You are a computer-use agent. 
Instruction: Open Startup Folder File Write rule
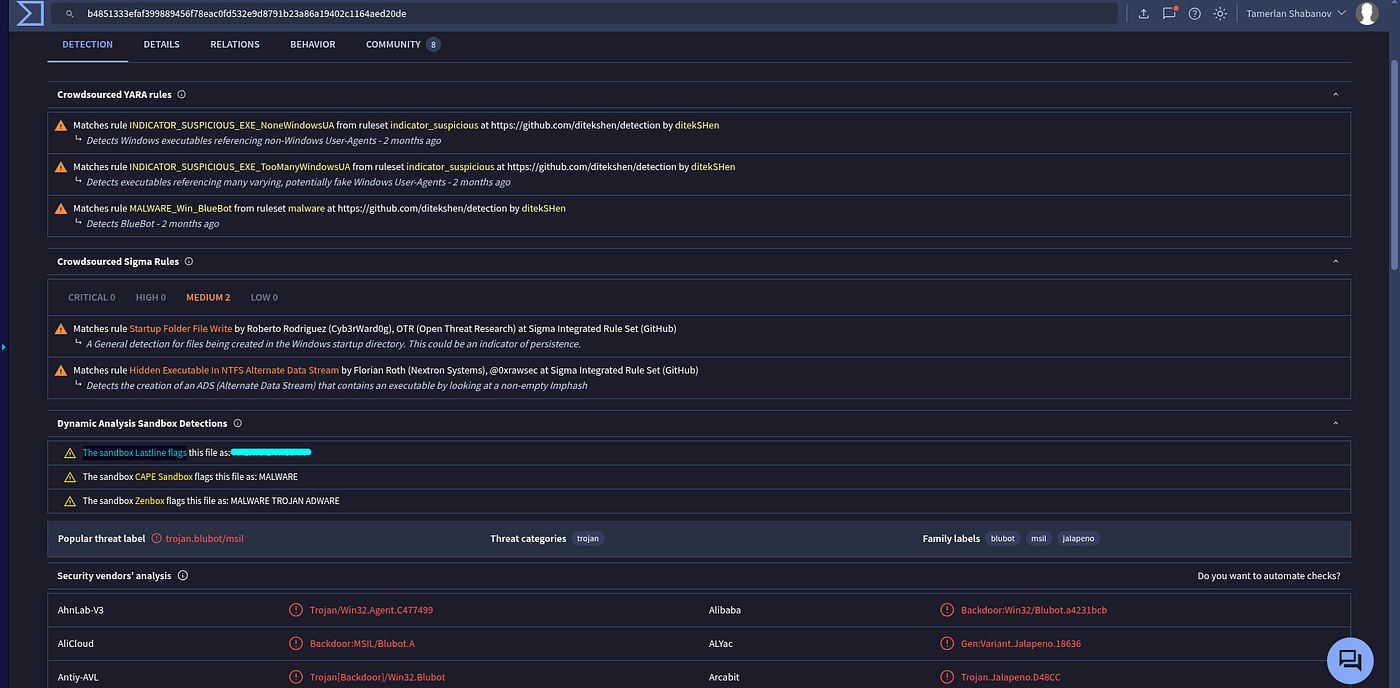coord(180,329)
